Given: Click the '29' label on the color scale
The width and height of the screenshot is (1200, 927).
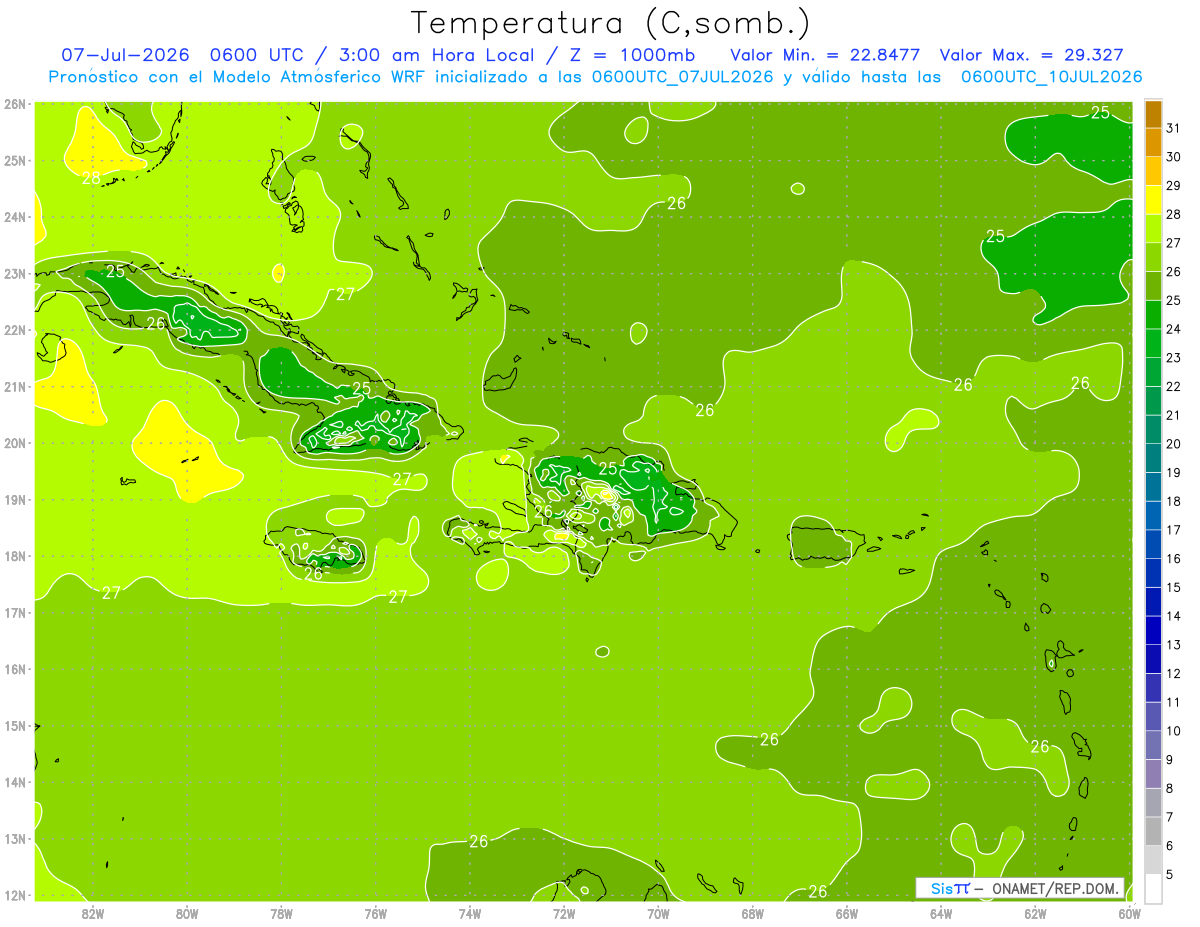Looking at the screenshot, I should [1174, 186].
